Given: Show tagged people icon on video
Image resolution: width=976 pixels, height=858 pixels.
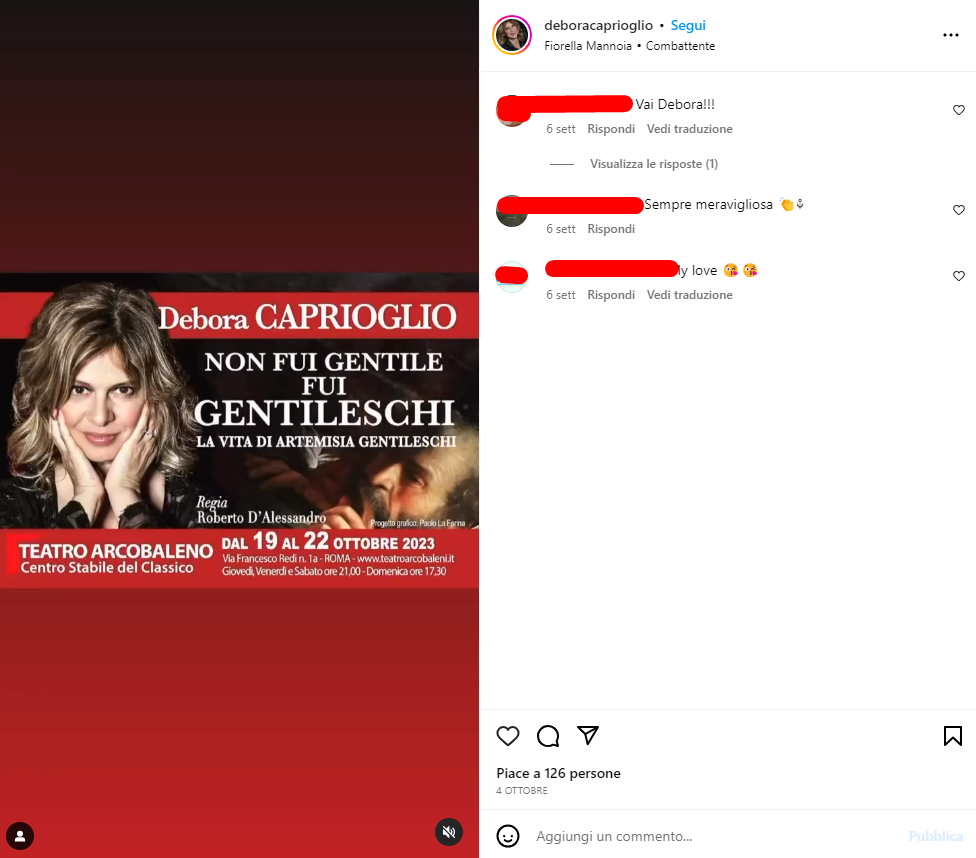Looking at the screenshot, I should click(x=20, y=836).
